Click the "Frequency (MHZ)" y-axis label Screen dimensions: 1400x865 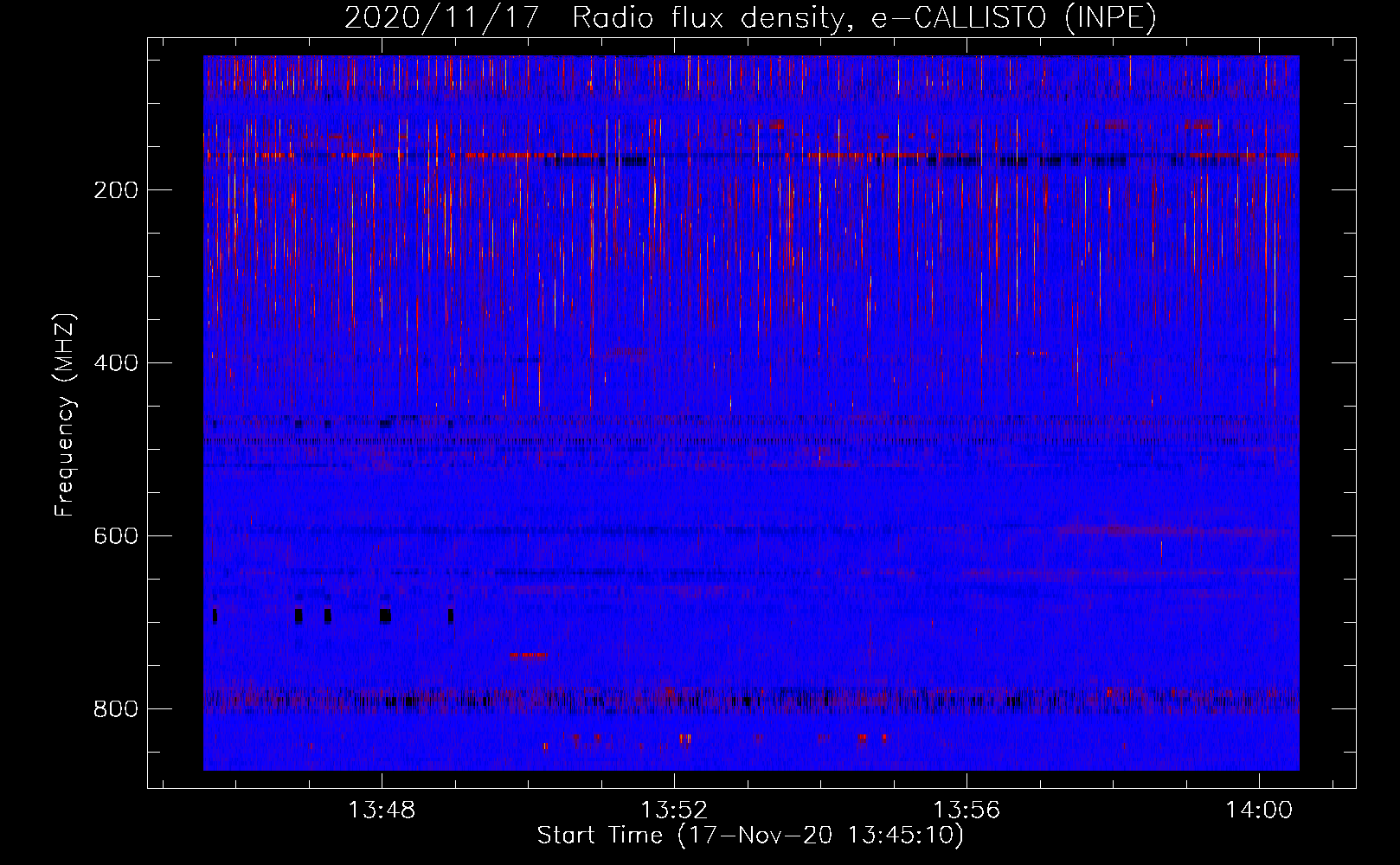click(65, 415)
